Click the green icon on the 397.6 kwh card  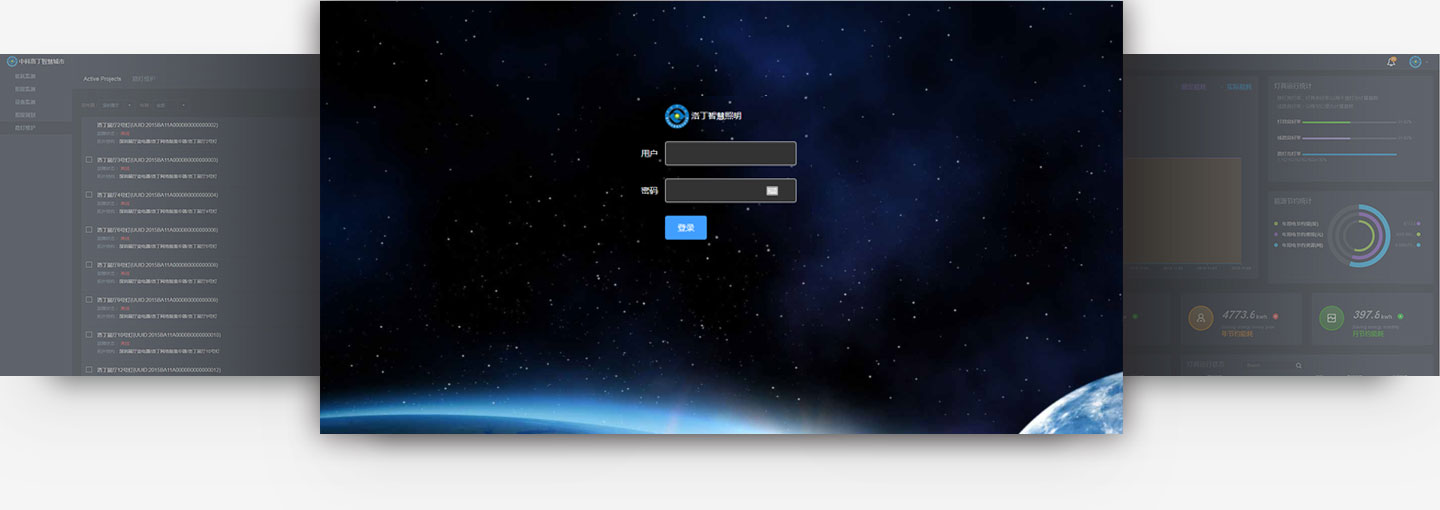point(1331,318)
